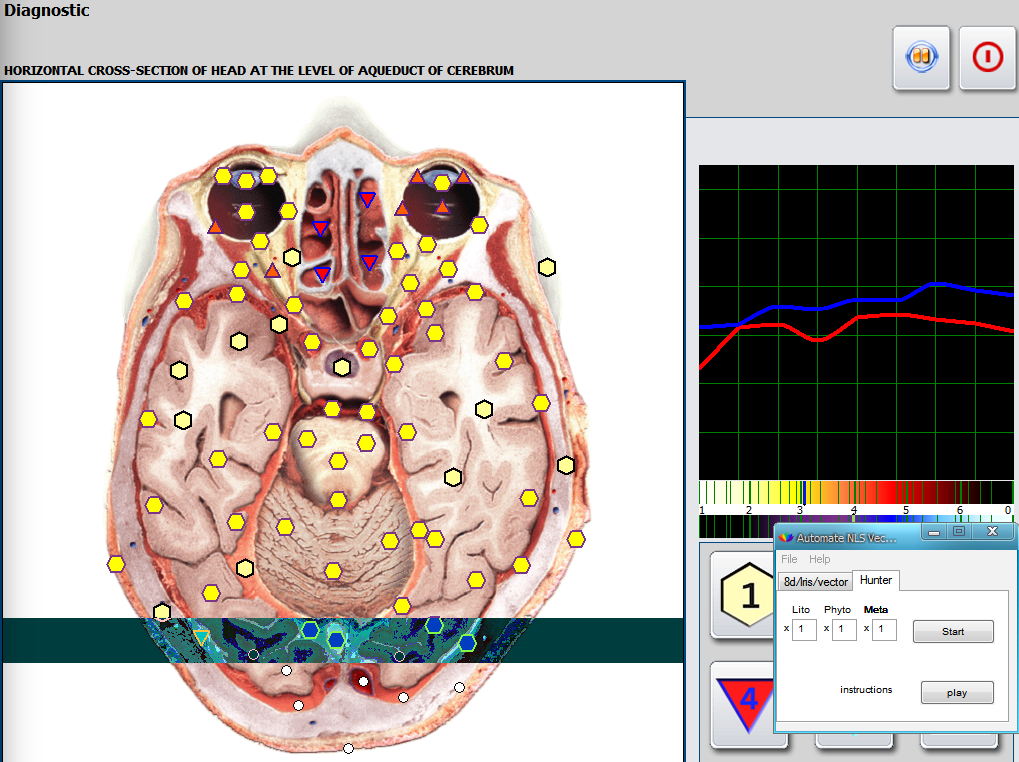Click the red power stop button
Image resolution: width=1019 pixels, height=762 pixels.
(x=987, y=58)
